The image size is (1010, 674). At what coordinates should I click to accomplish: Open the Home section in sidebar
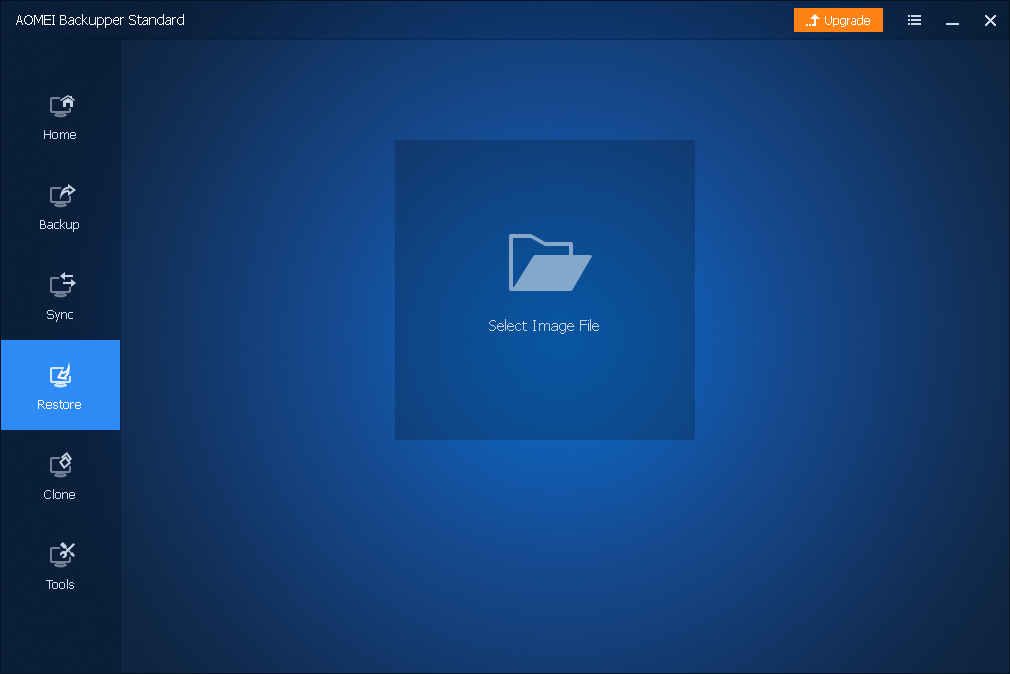(60, 117)
